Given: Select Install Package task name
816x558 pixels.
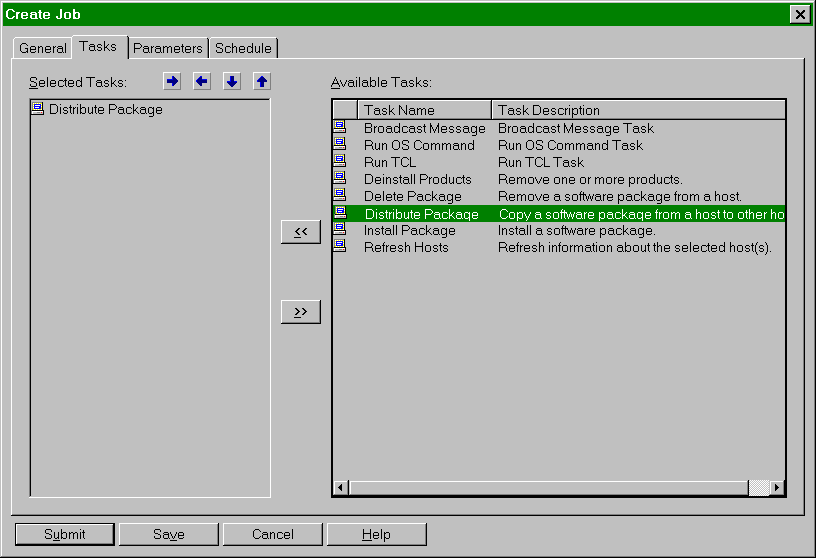Looking at the screenshot, I should point(410,231).
